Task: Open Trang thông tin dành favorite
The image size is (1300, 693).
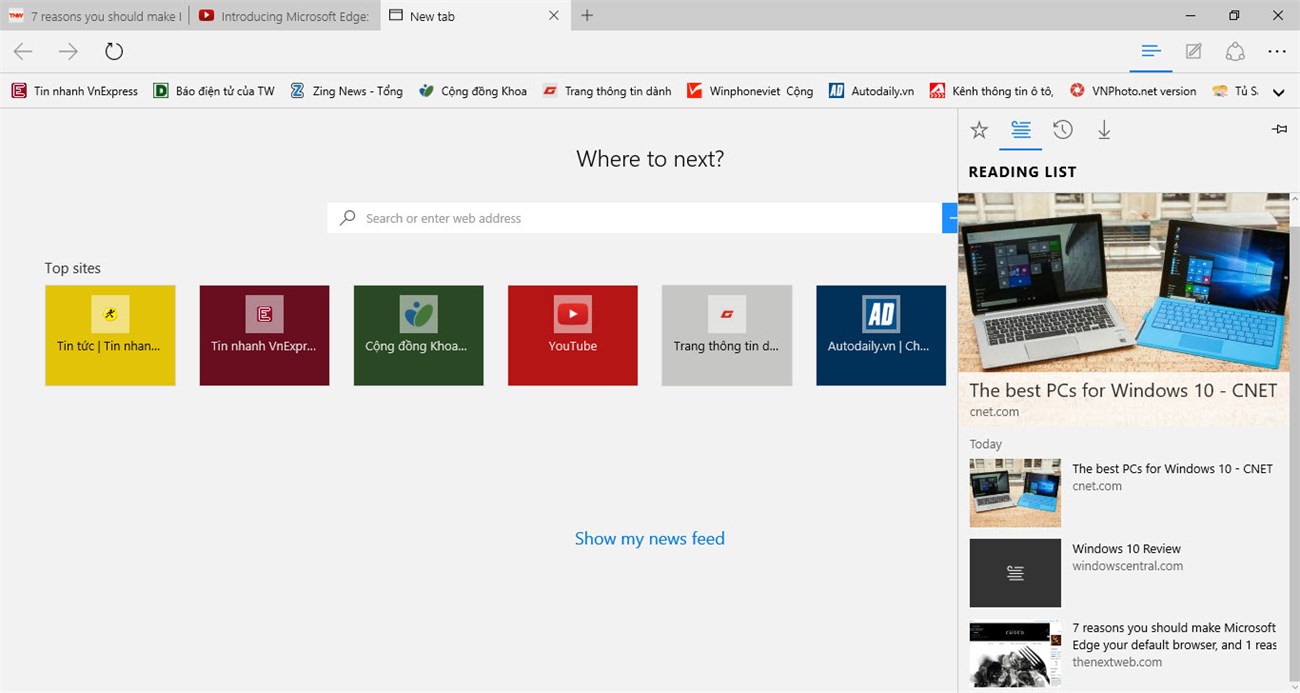Action: pos(607,91)
